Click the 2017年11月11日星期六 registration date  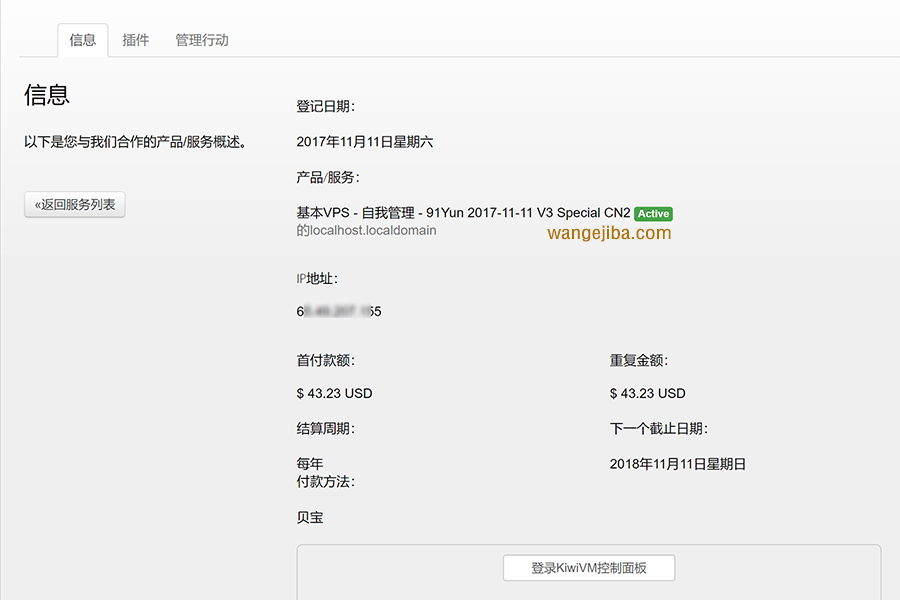(x=365, y=142)
